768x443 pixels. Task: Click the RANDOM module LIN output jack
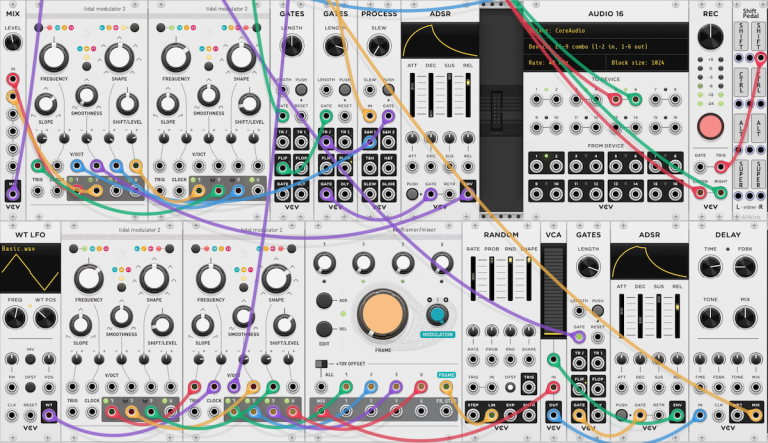[x=491, y=415]
